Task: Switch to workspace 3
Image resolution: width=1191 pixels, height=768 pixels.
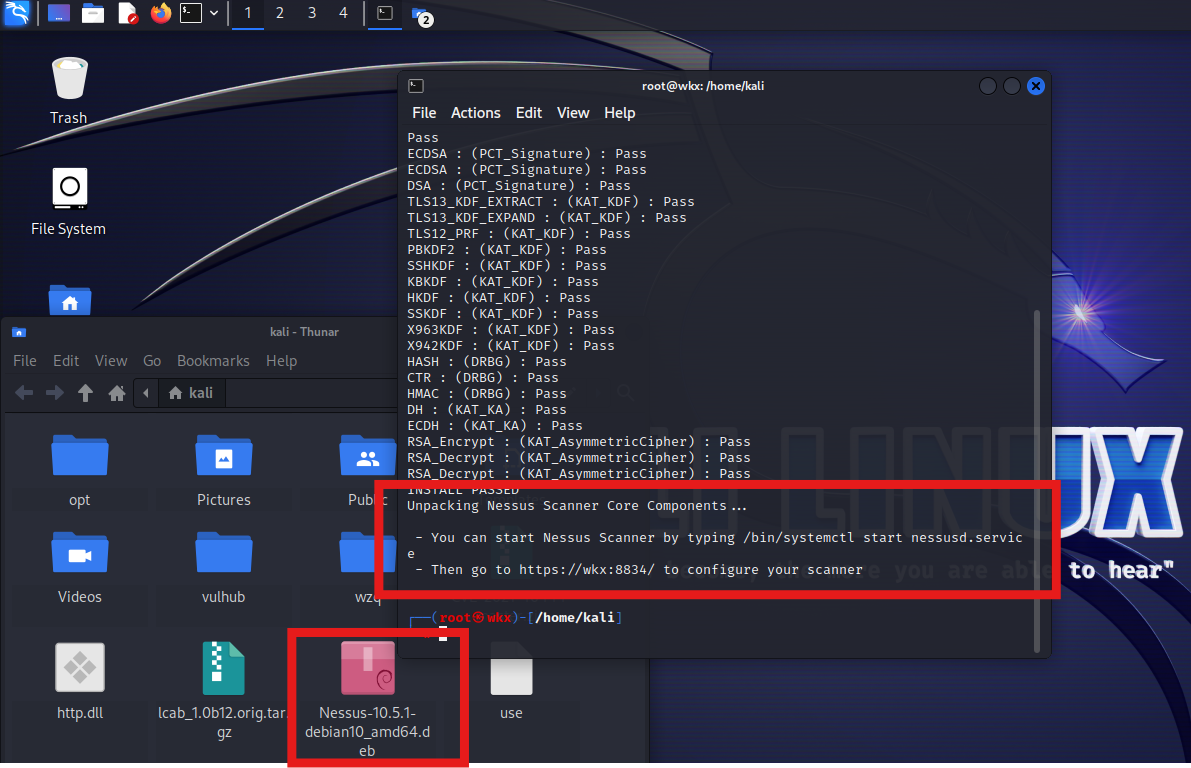Action: pyautogui.click(x=311, y=13)
